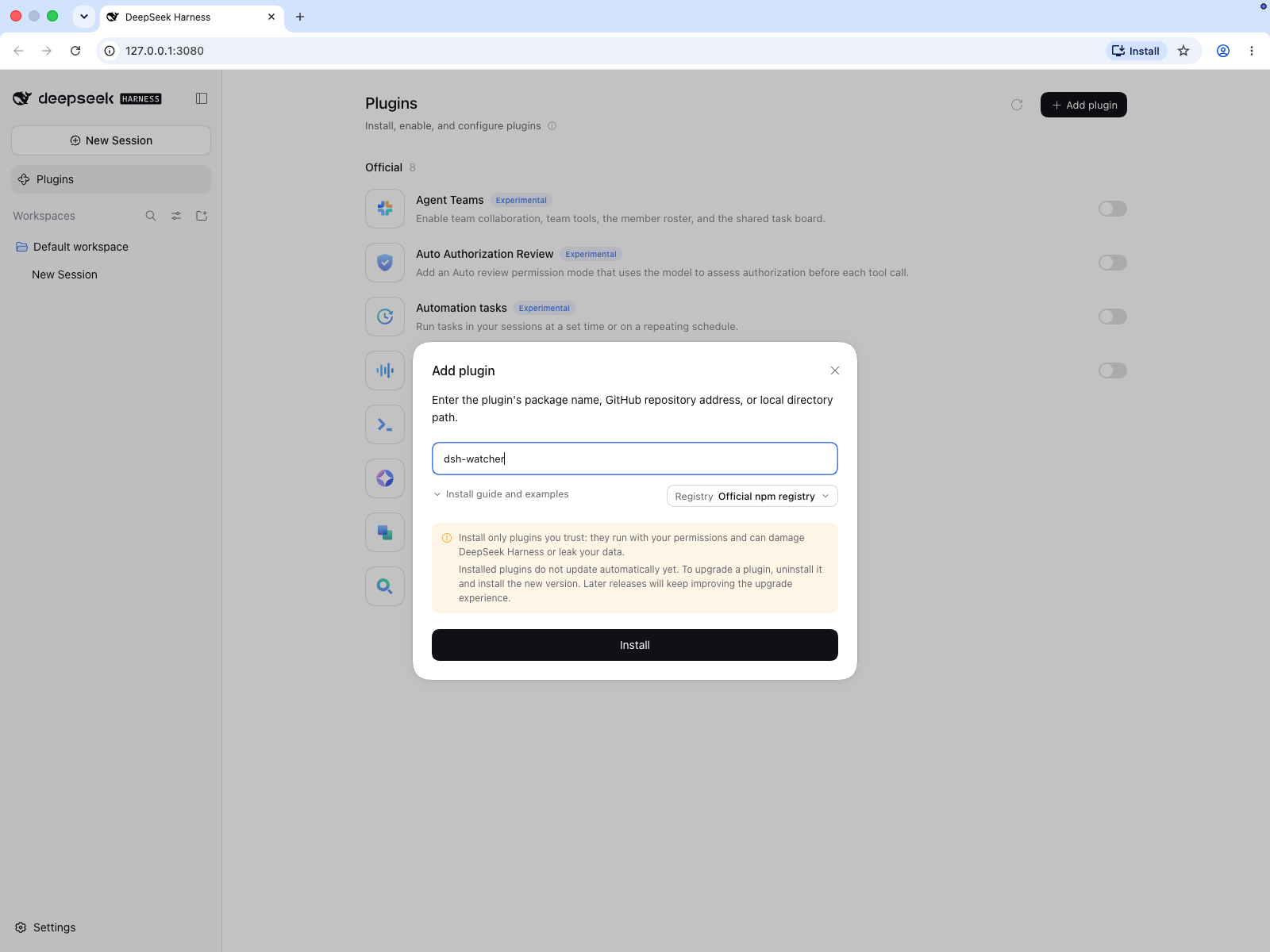Enable the Automation tasks toggle
This screenshot has width=1270, height=952.
pos(1113,317)
